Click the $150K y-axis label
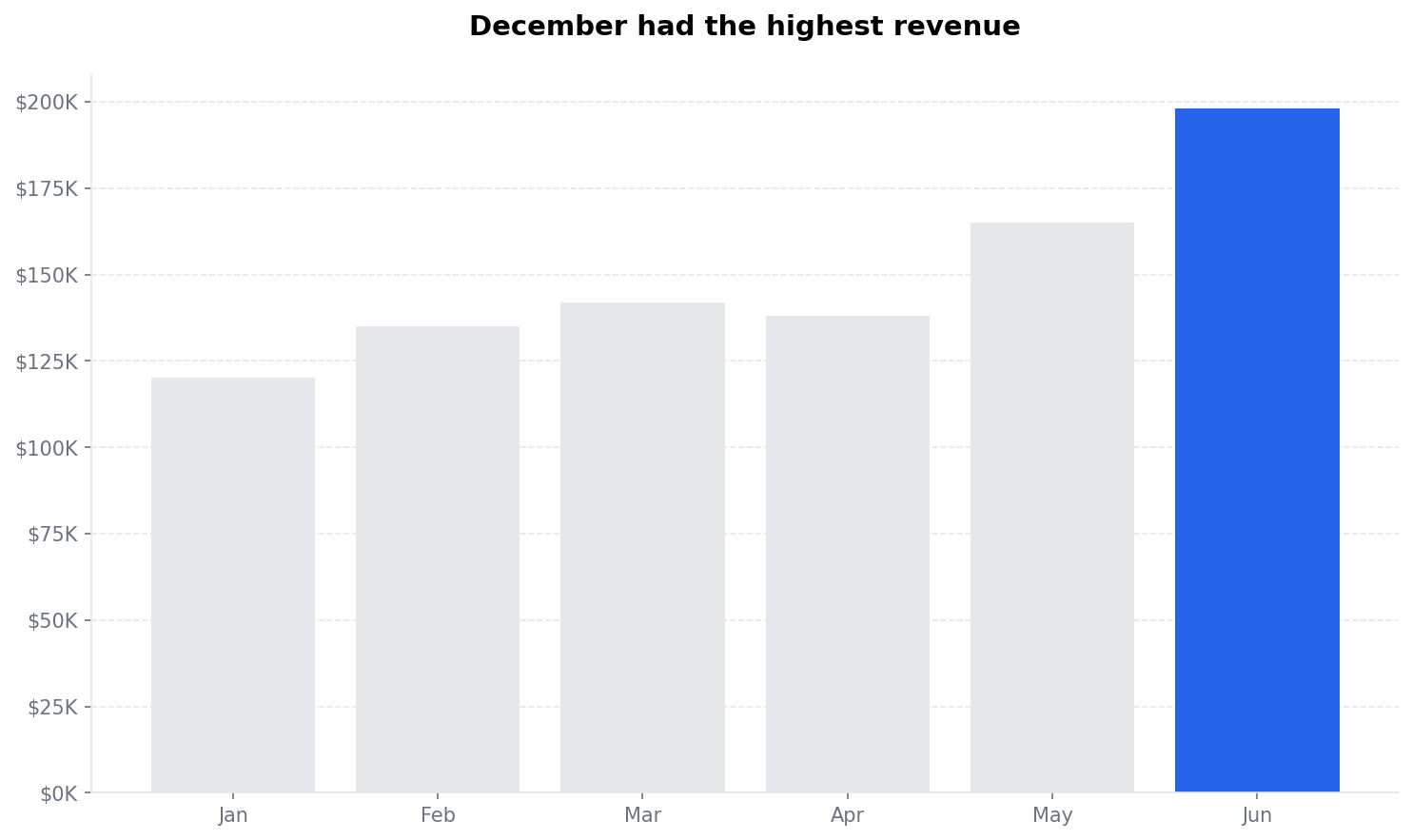 [47, 275]
